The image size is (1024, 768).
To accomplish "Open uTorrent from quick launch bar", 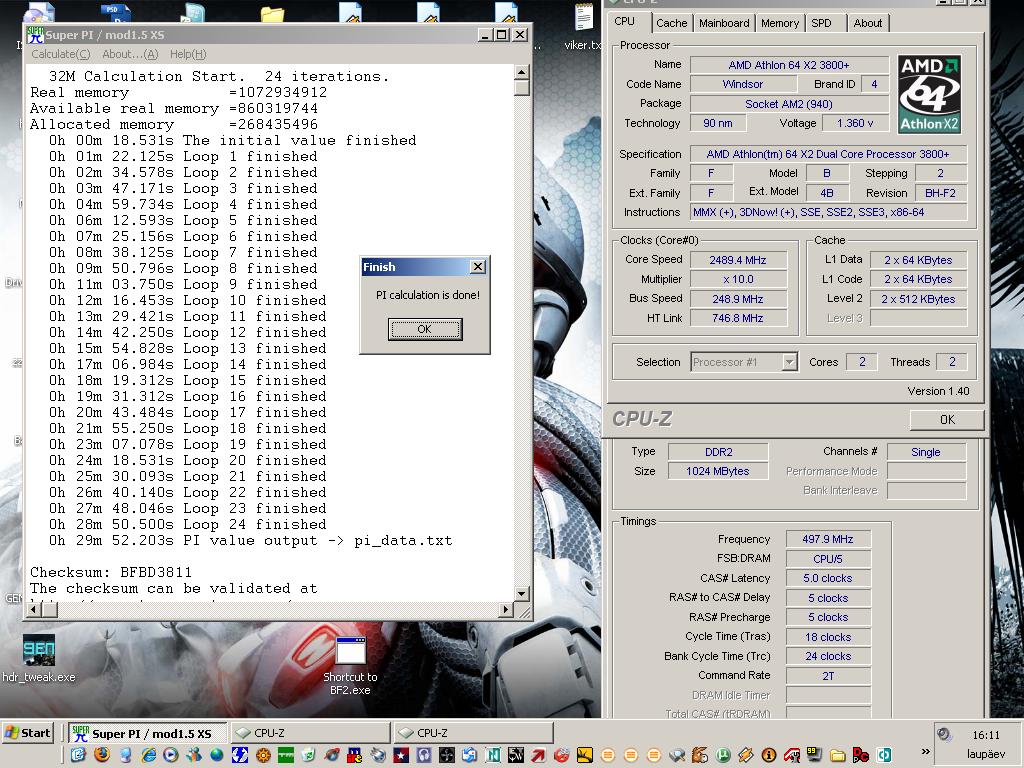I will click(x=723, y=755).
